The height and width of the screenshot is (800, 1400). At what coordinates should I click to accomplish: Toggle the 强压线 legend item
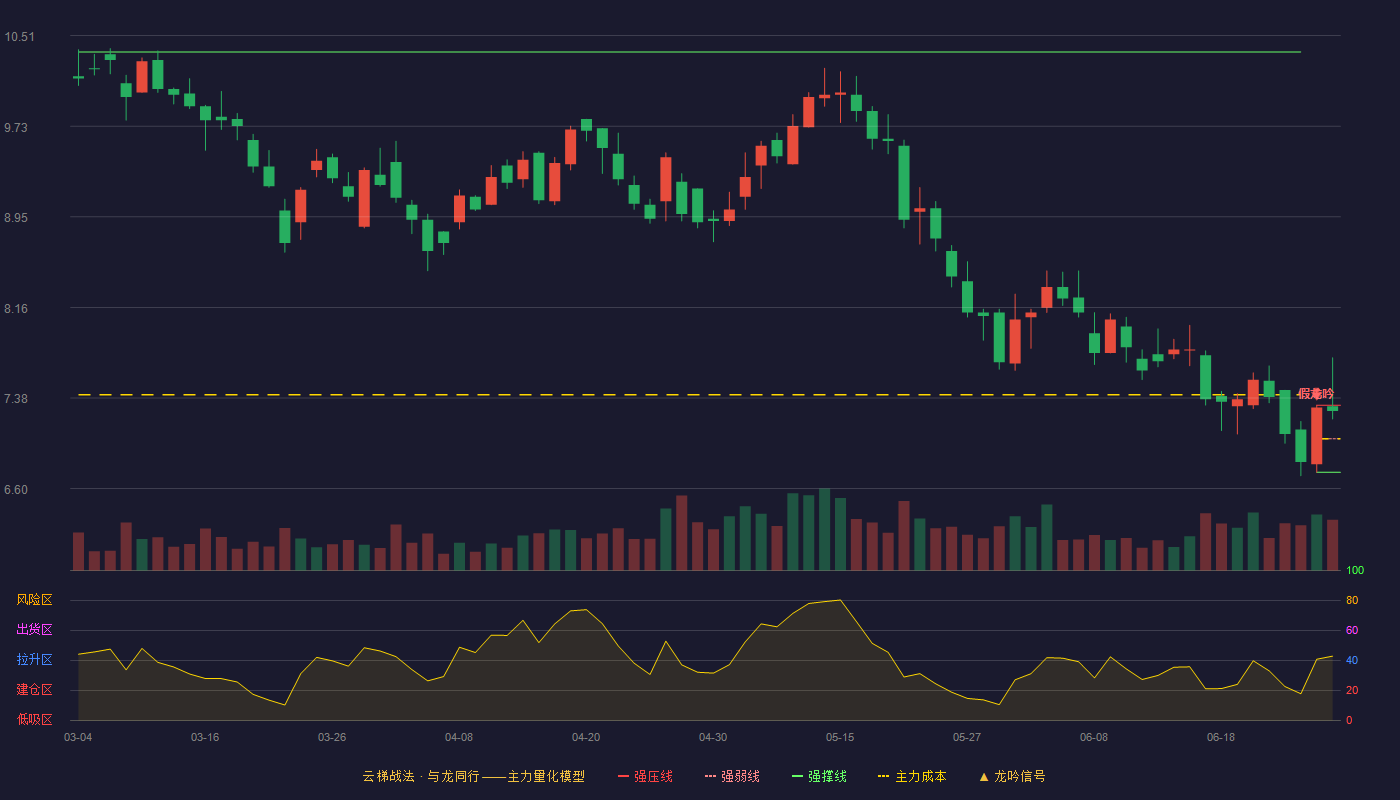click(645, 776)
